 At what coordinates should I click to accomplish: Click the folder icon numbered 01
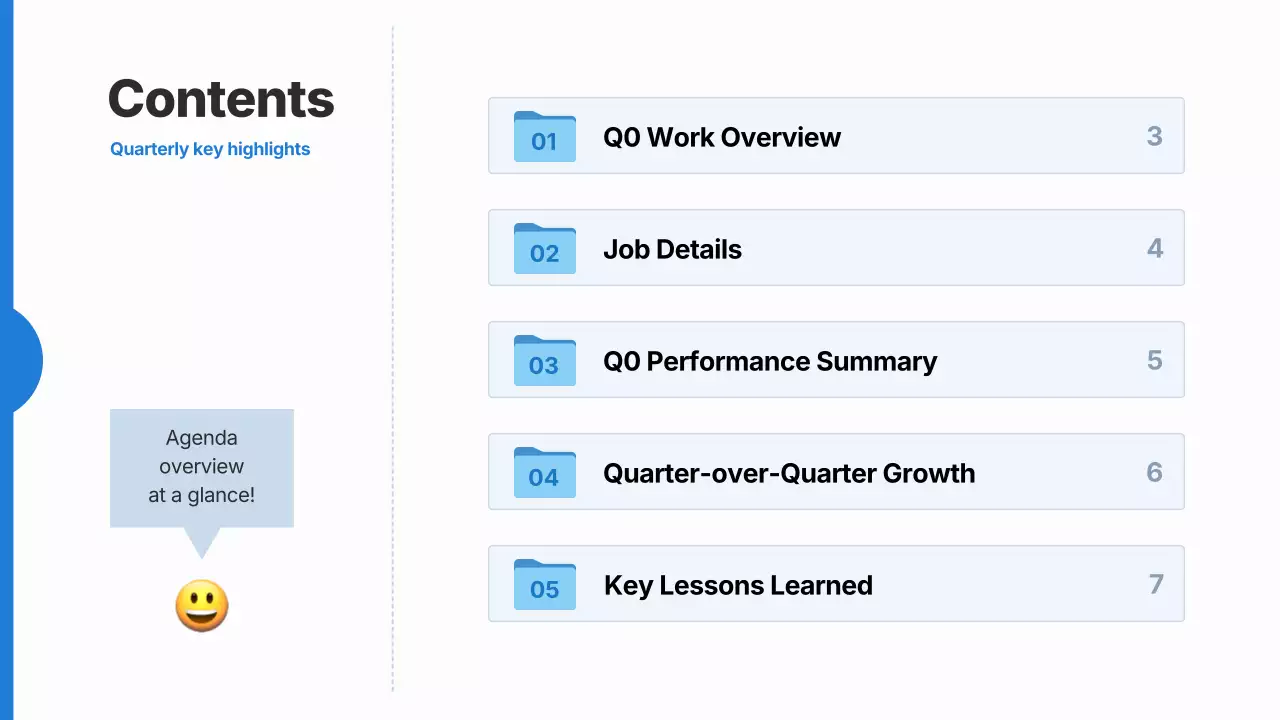click(544, 137)
